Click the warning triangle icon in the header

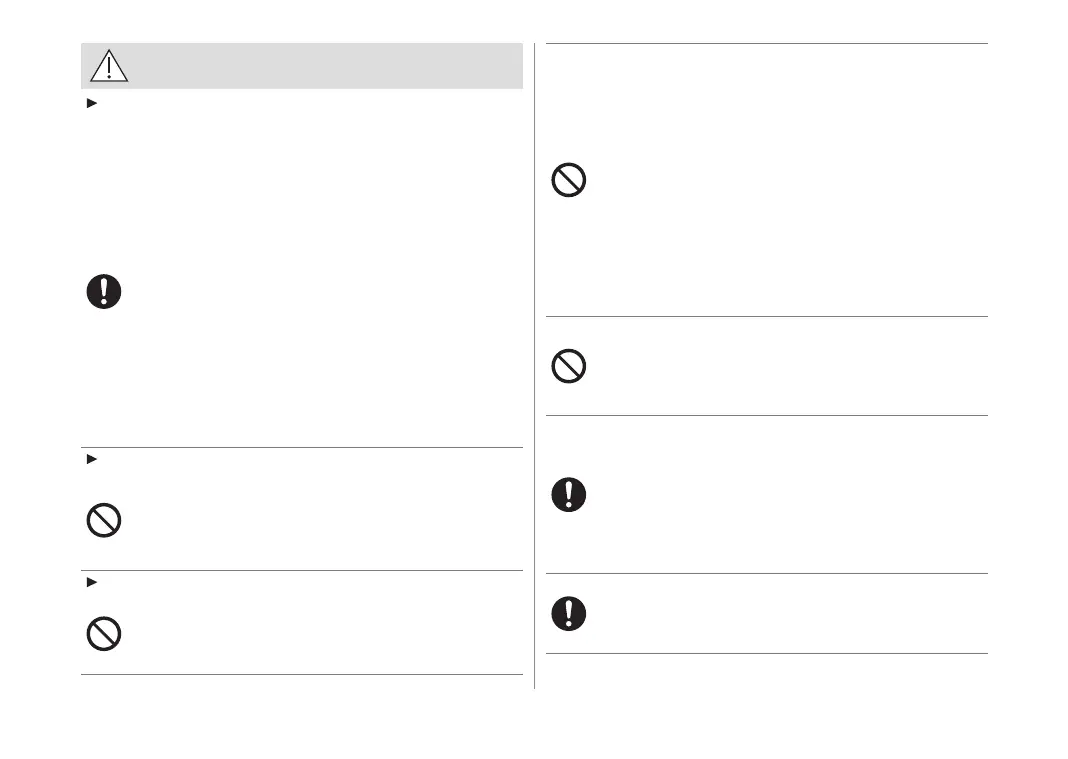[x=109, y=65]
